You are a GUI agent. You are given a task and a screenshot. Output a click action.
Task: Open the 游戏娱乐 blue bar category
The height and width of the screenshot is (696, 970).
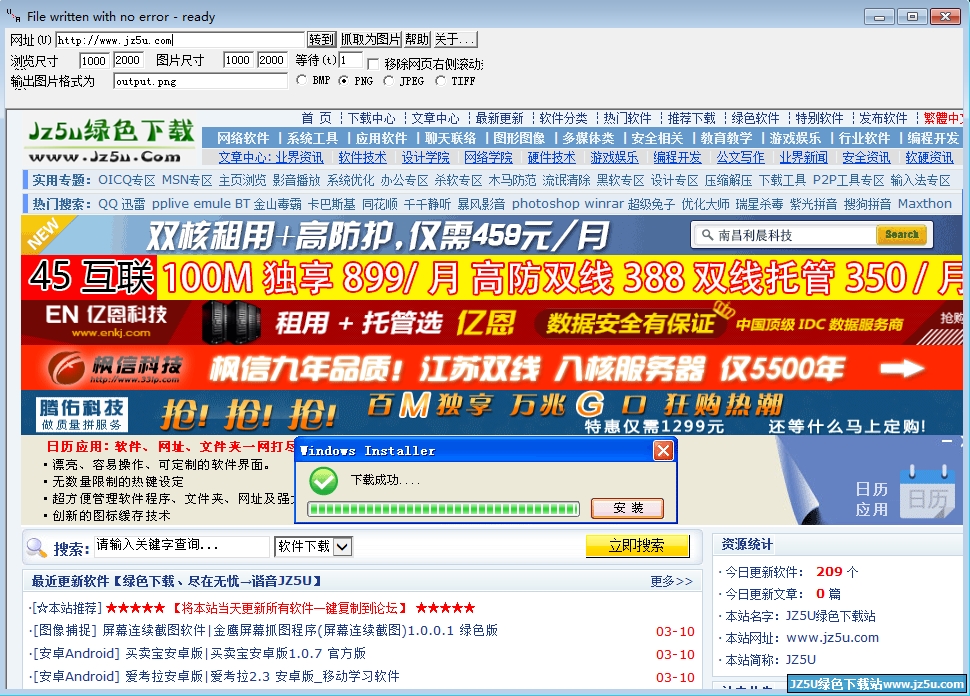(x=795, y=138)
